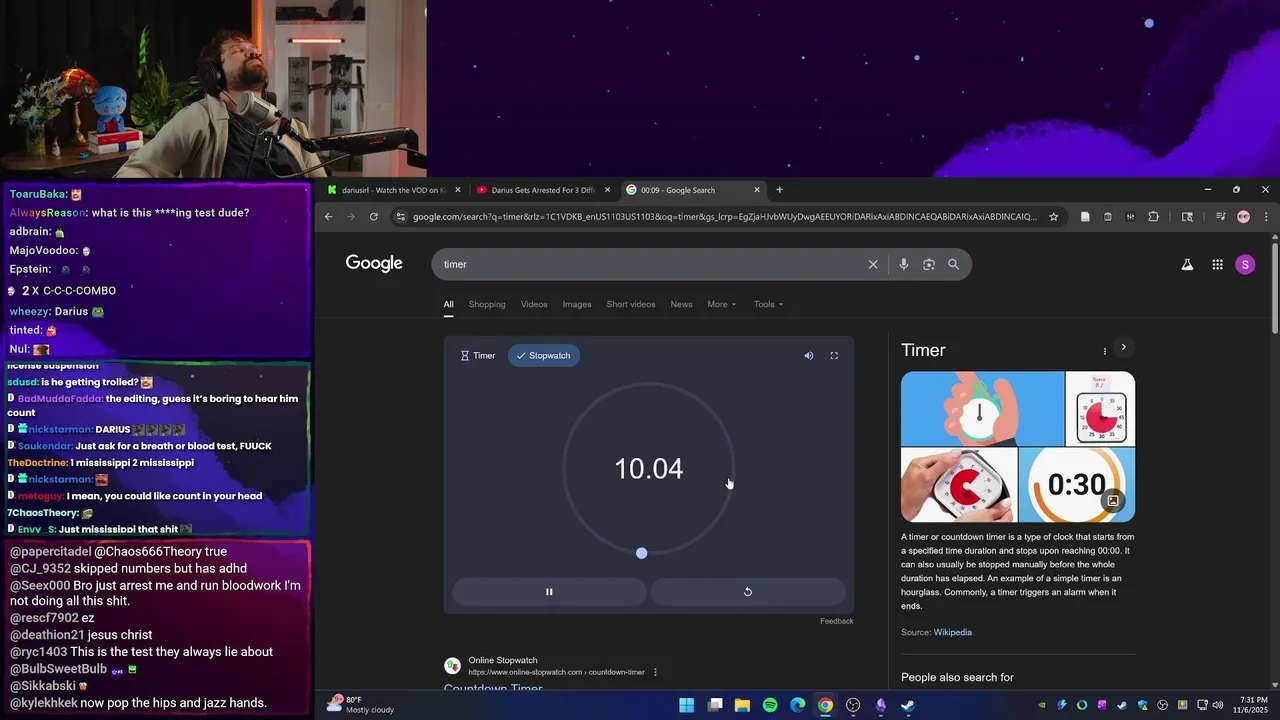Open the Chrome extensions puzzle icon
The height and width of the screenshot is (720, 1280).
pos(1153,216)
